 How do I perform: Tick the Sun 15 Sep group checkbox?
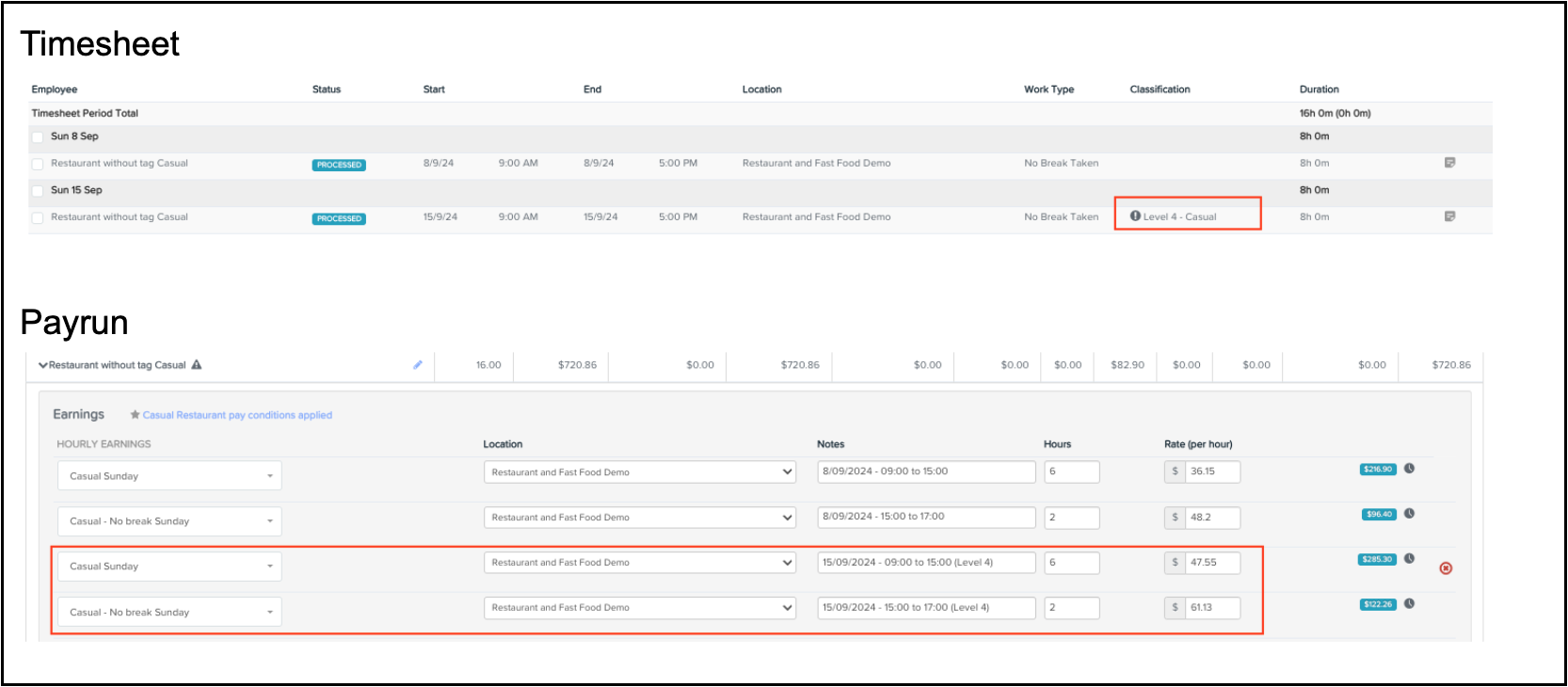coord(38,190)
